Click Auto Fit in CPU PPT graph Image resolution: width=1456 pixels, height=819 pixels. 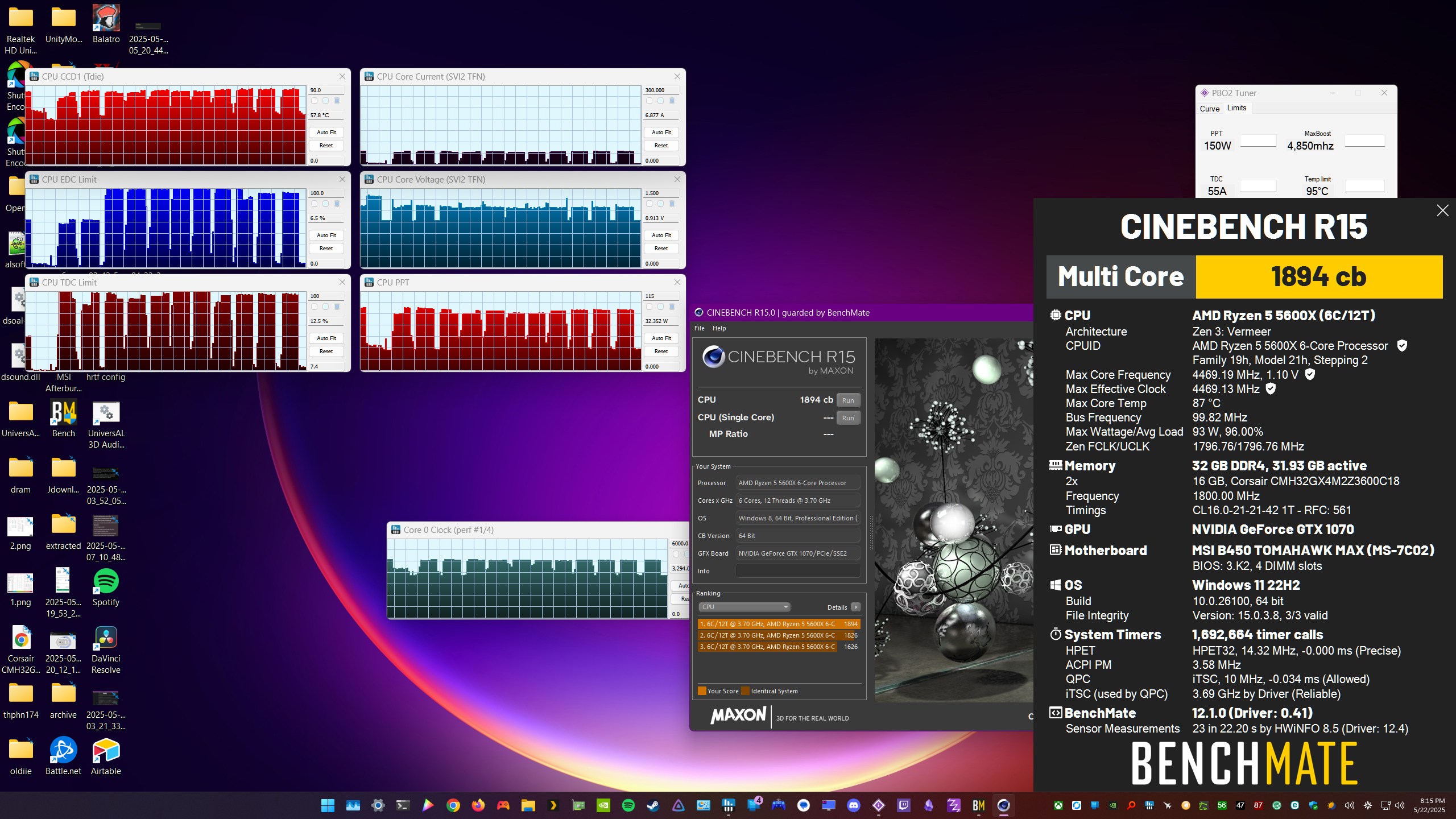[661, 338]
